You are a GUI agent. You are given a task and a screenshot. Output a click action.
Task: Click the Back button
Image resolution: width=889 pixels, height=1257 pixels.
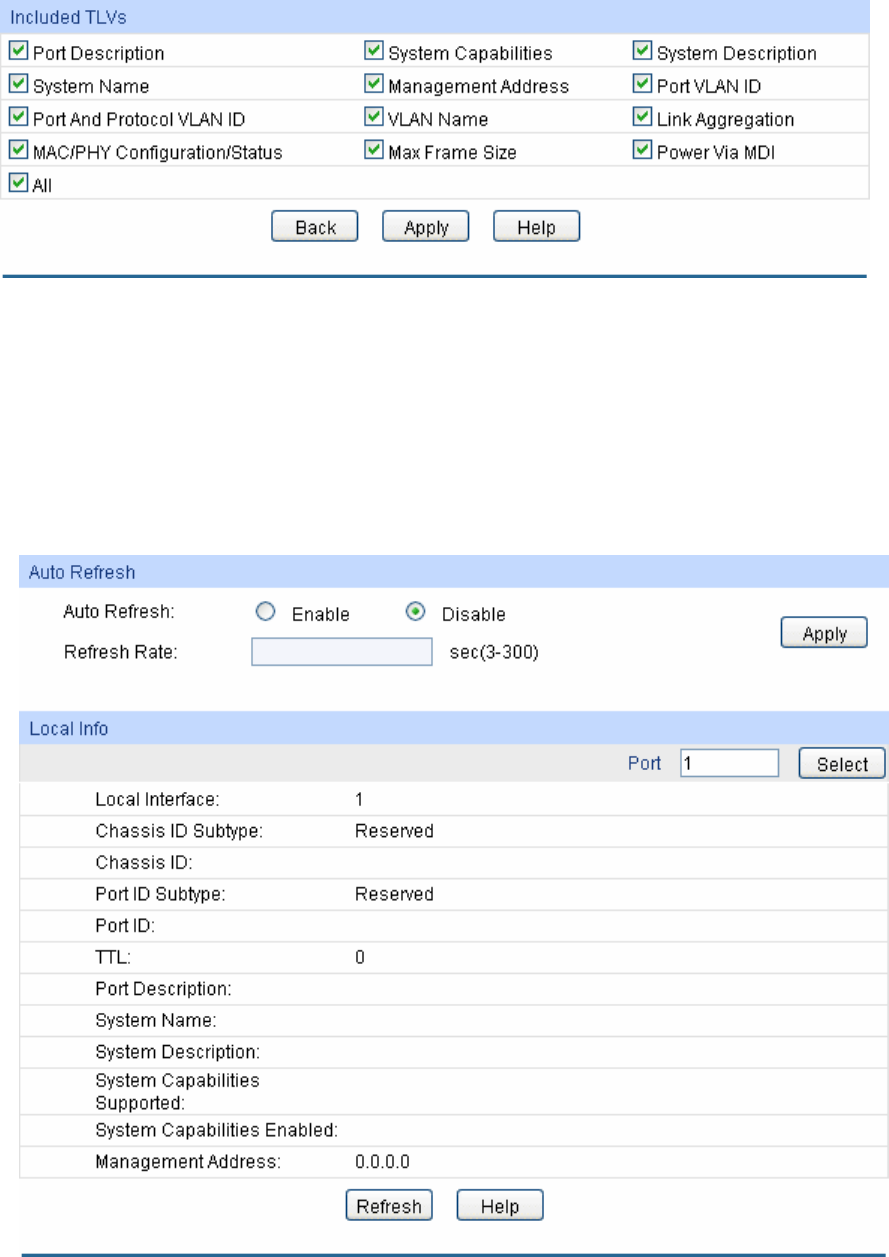coord(315,228)
